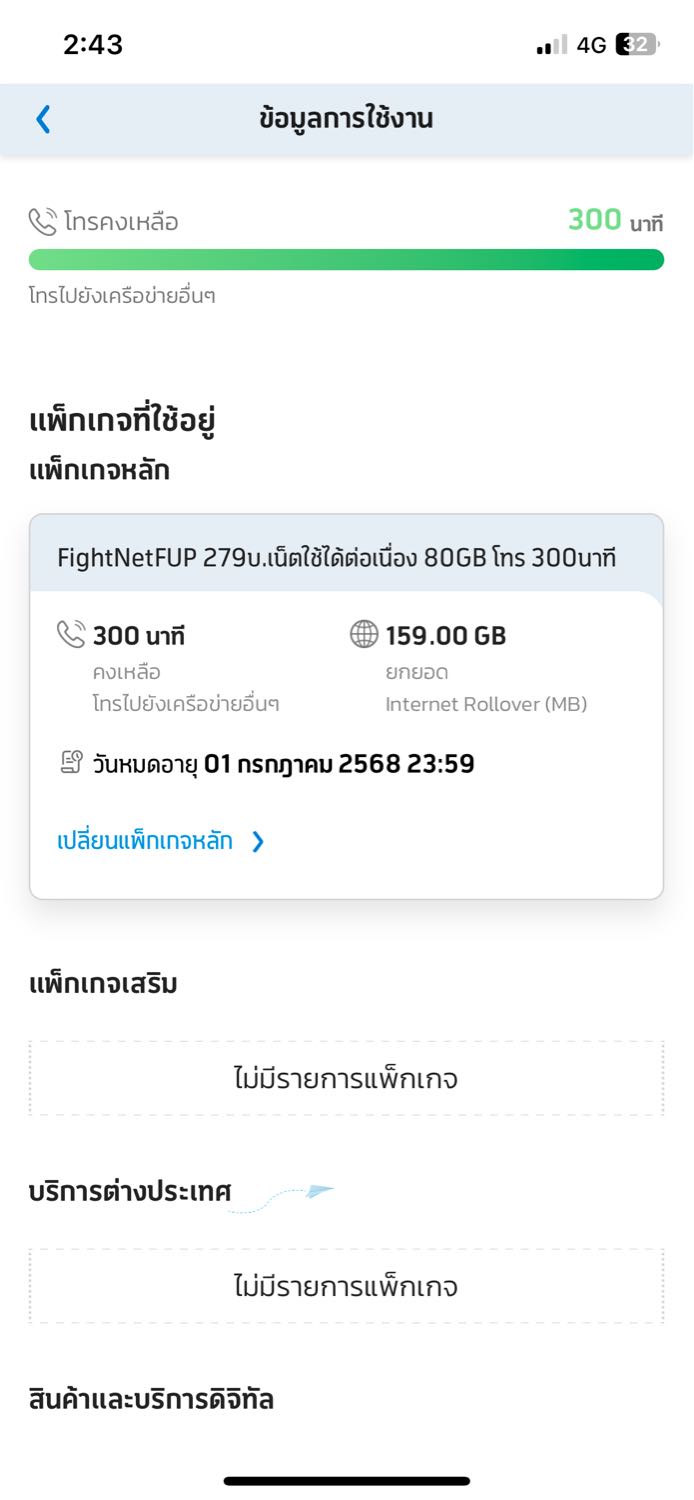694x1500 pixels.
Task: Tap the 159.00 GB rollover data value
Action: (x=446, y=635)
